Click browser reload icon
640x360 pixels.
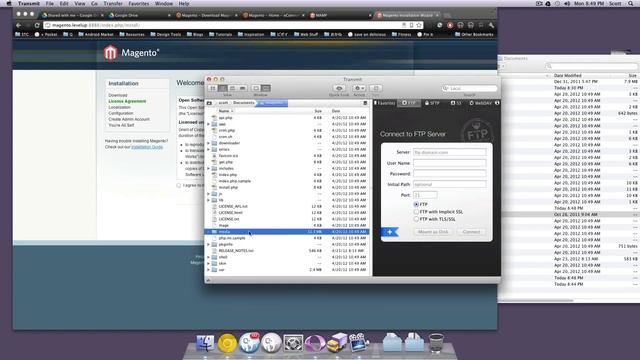tap(37, 25)
